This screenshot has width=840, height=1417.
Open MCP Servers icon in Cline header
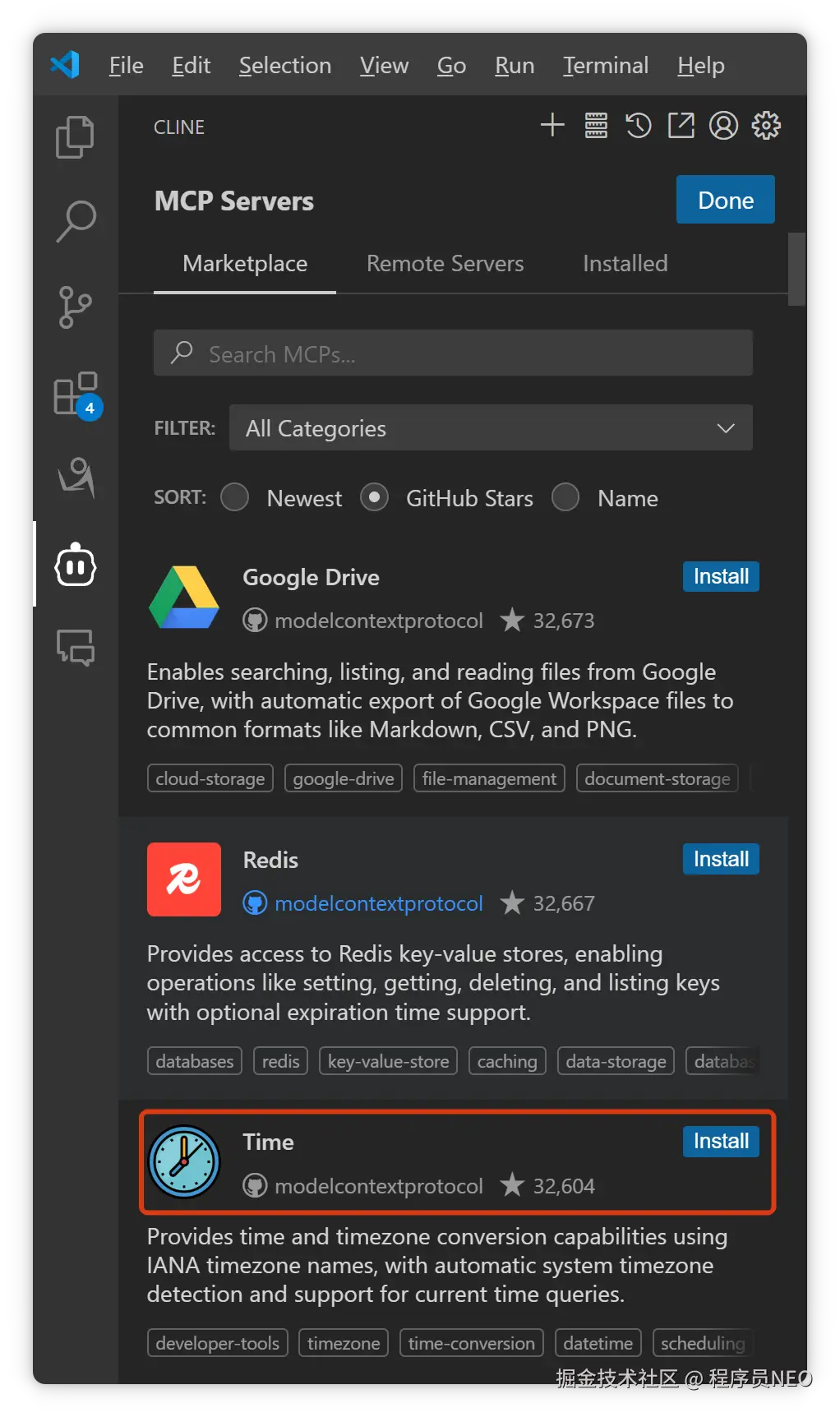pos(596,126)
